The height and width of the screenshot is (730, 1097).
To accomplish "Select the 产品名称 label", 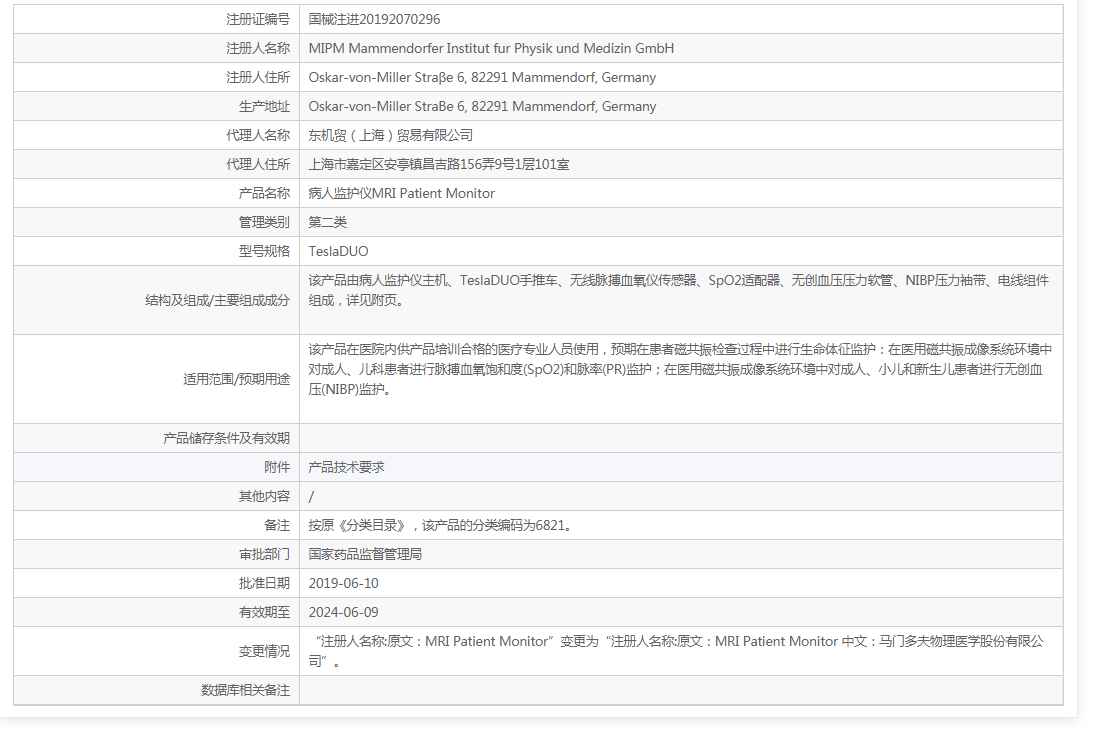I will [264, 193].
